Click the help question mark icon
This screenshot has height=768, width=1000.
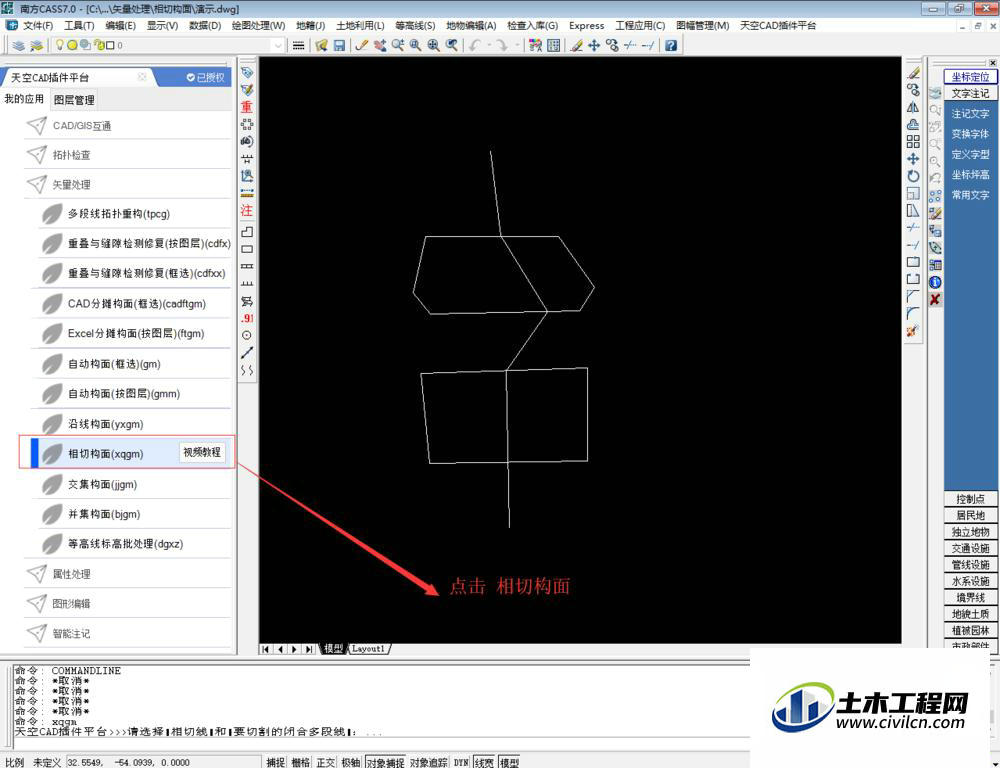[670, 45]
